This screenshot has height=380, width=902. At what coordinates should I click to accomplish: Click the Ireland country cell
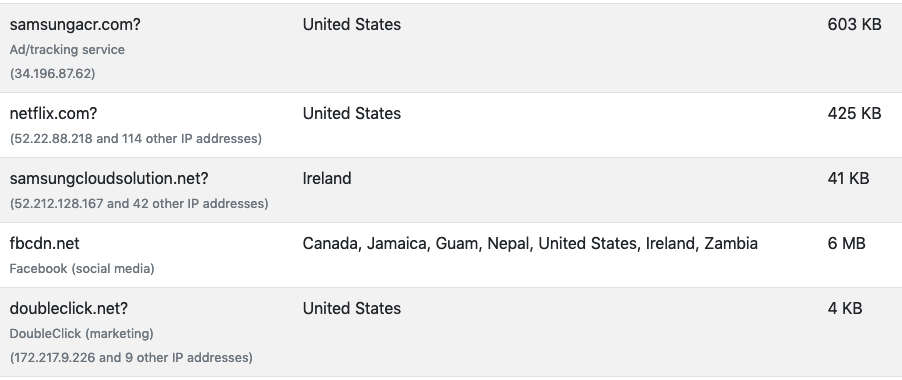coord(327,179)
